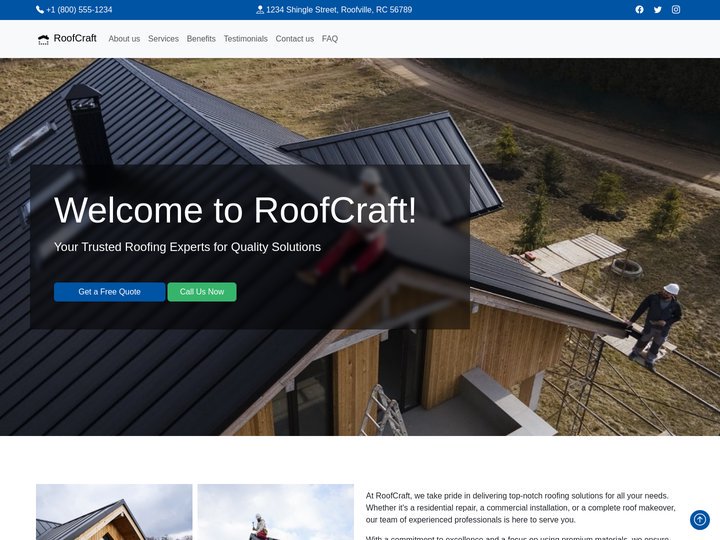Open the Services nav link
720x540 pixels.
click(x=163, y=39)
